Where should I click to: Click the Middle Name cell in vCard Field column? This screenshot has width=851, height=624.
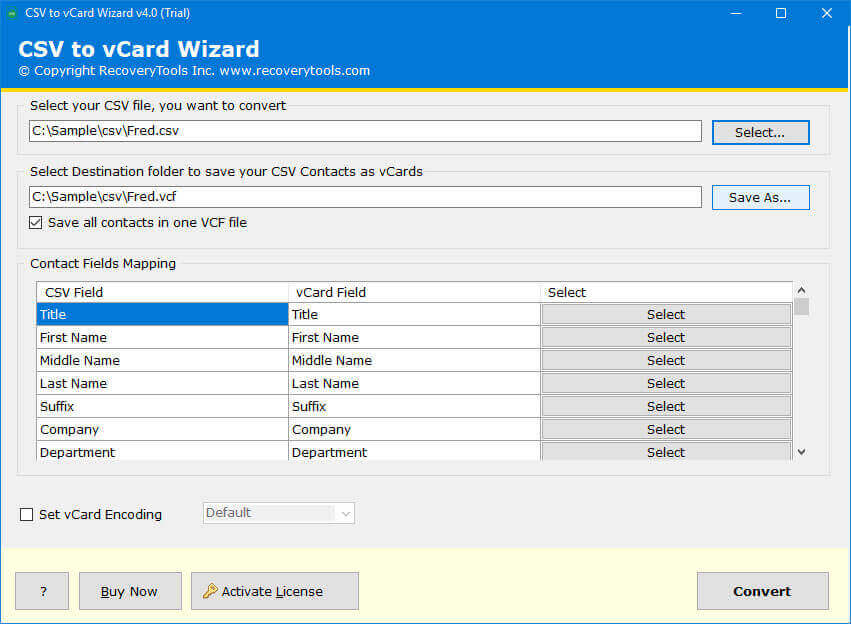pos(415,360)
